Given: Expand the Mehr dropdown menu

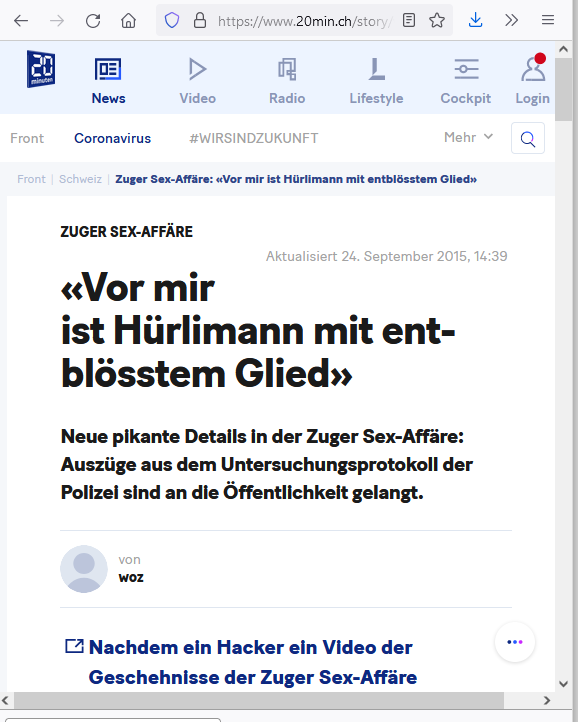Looking at the screenshot, I should (468, 137).
